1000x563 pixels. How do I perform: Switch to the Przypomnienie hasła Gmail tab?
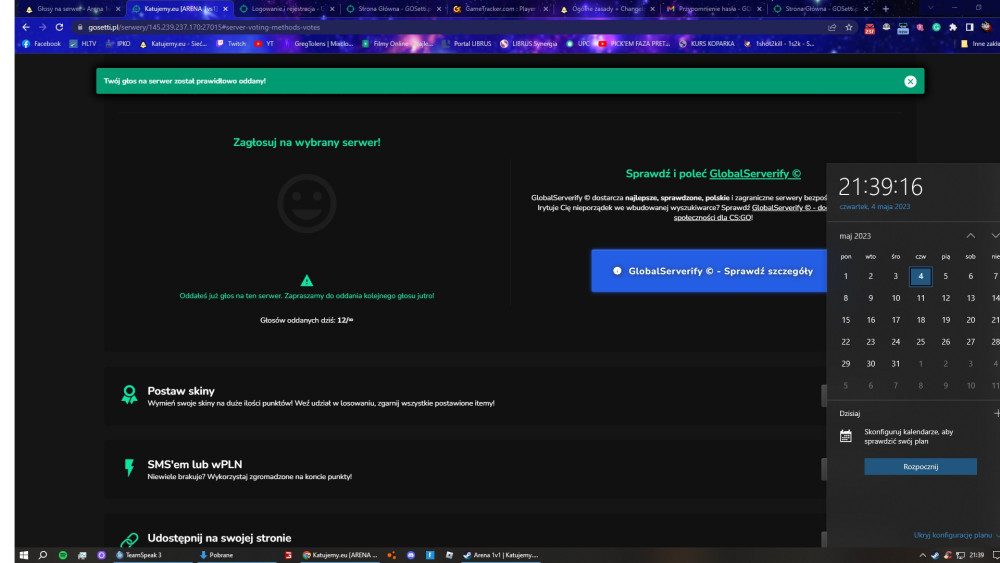(x=714, y=9)
